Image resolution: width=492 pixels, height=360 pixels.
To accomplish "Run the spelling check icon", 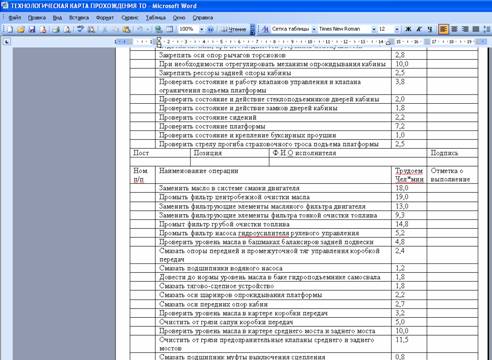I will click(x=80, y=29).
